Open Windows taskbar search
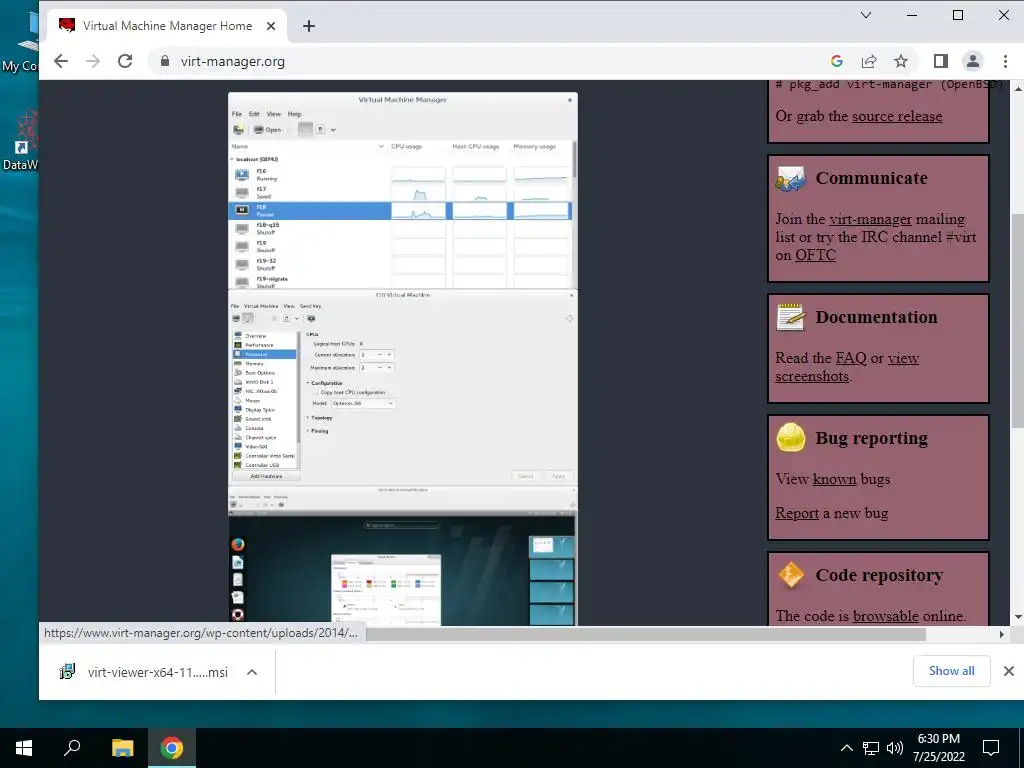 pos(72,748)
